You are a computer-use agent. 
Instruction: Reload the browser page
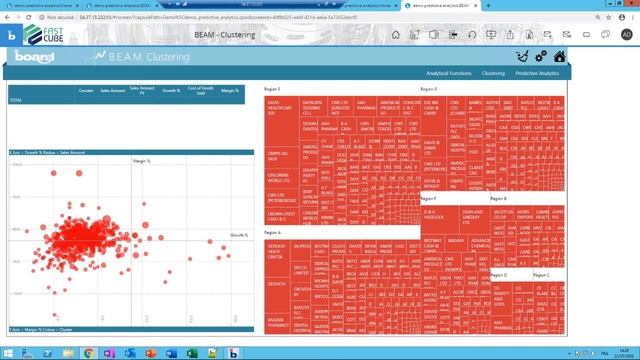pos(29,18)
